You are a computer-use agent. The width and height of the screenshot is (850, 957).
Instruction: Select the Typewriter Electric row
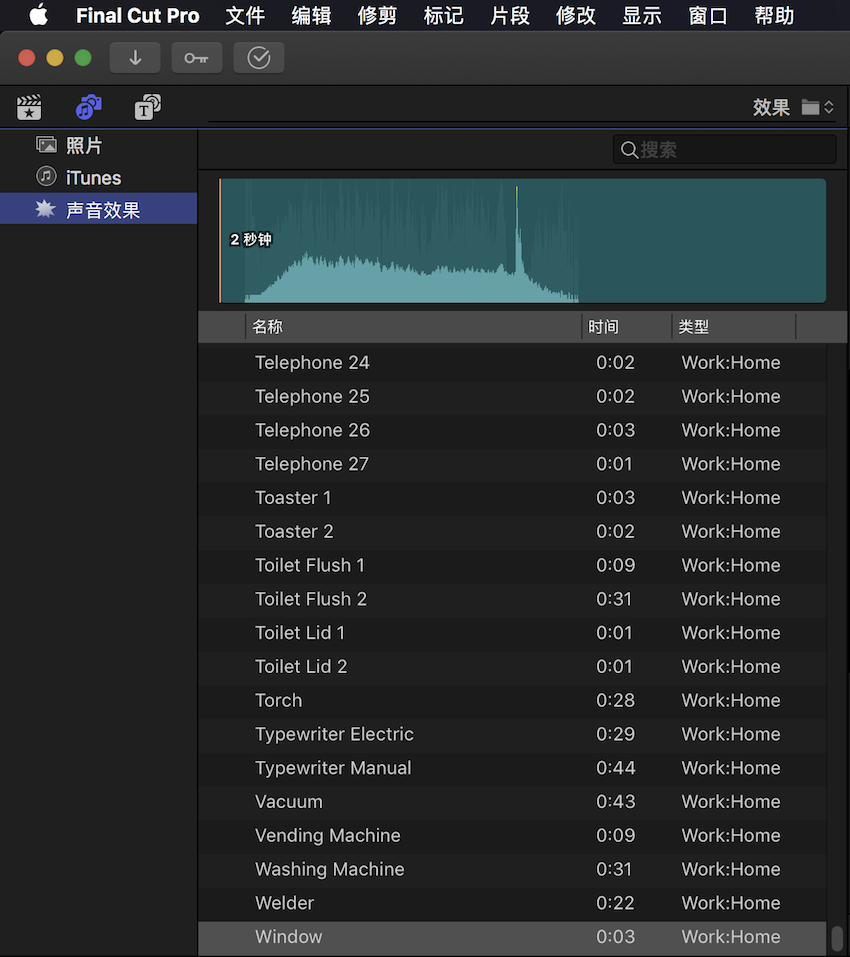click(x=512, y=734)
